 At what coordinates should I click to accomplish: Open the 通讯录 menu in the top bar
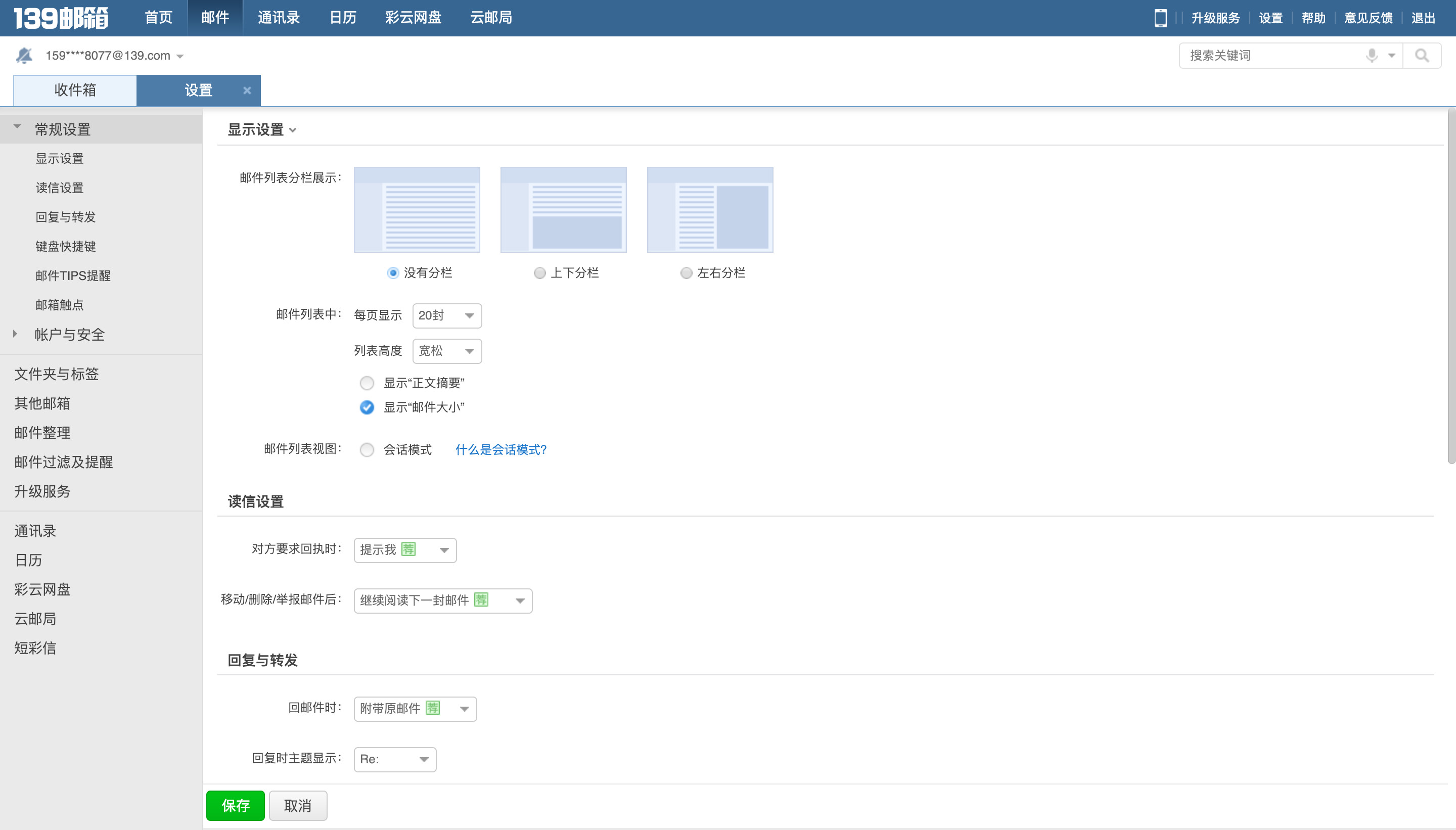click(279, 18)
